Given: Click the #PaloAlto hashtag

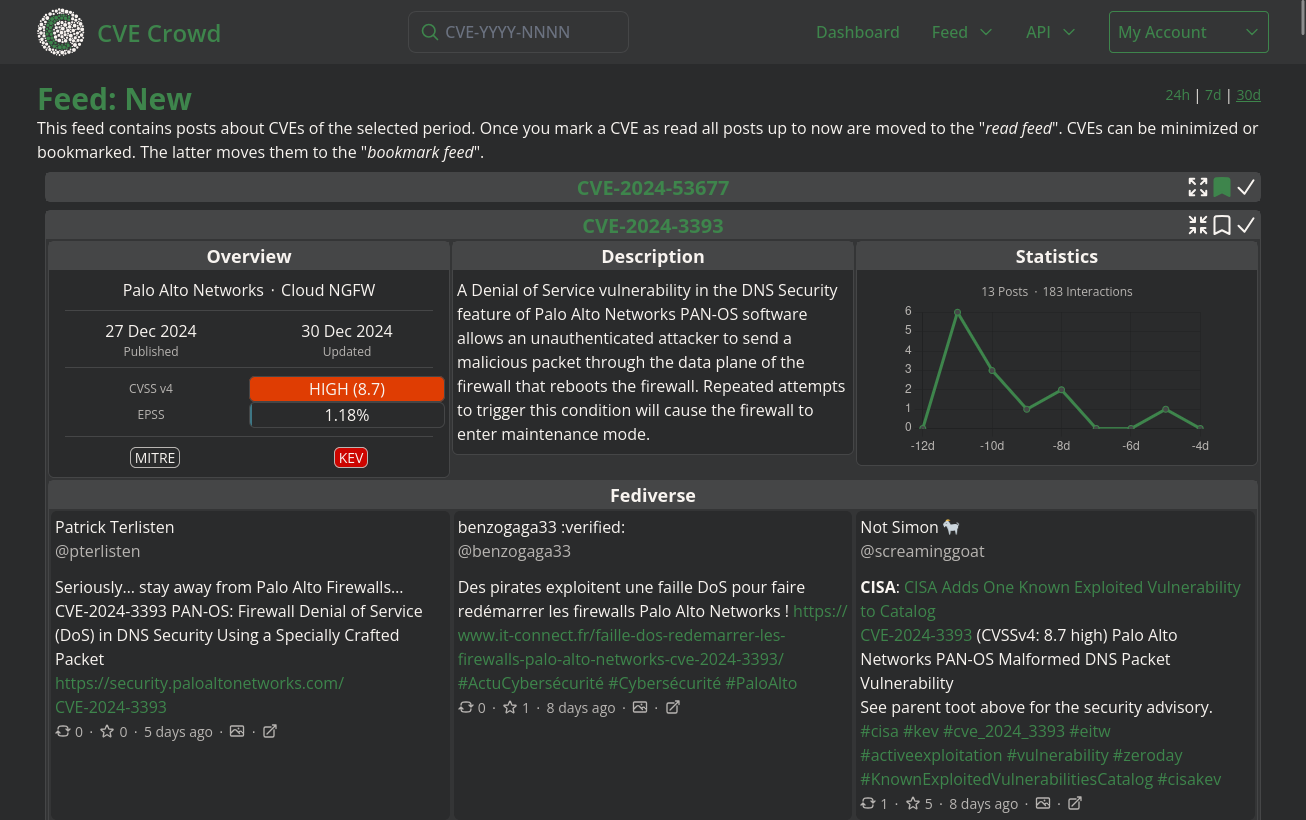Looking at the screenshot, I should tap(761, 683).
